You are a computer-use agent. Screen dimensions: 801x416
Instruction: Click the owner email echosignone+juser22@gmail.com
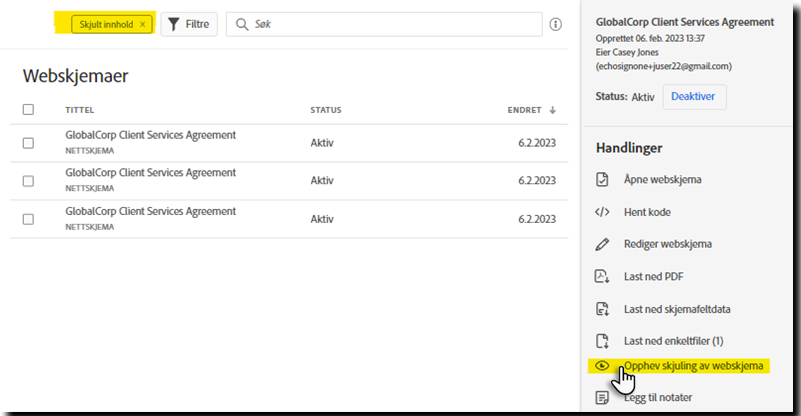664,66
